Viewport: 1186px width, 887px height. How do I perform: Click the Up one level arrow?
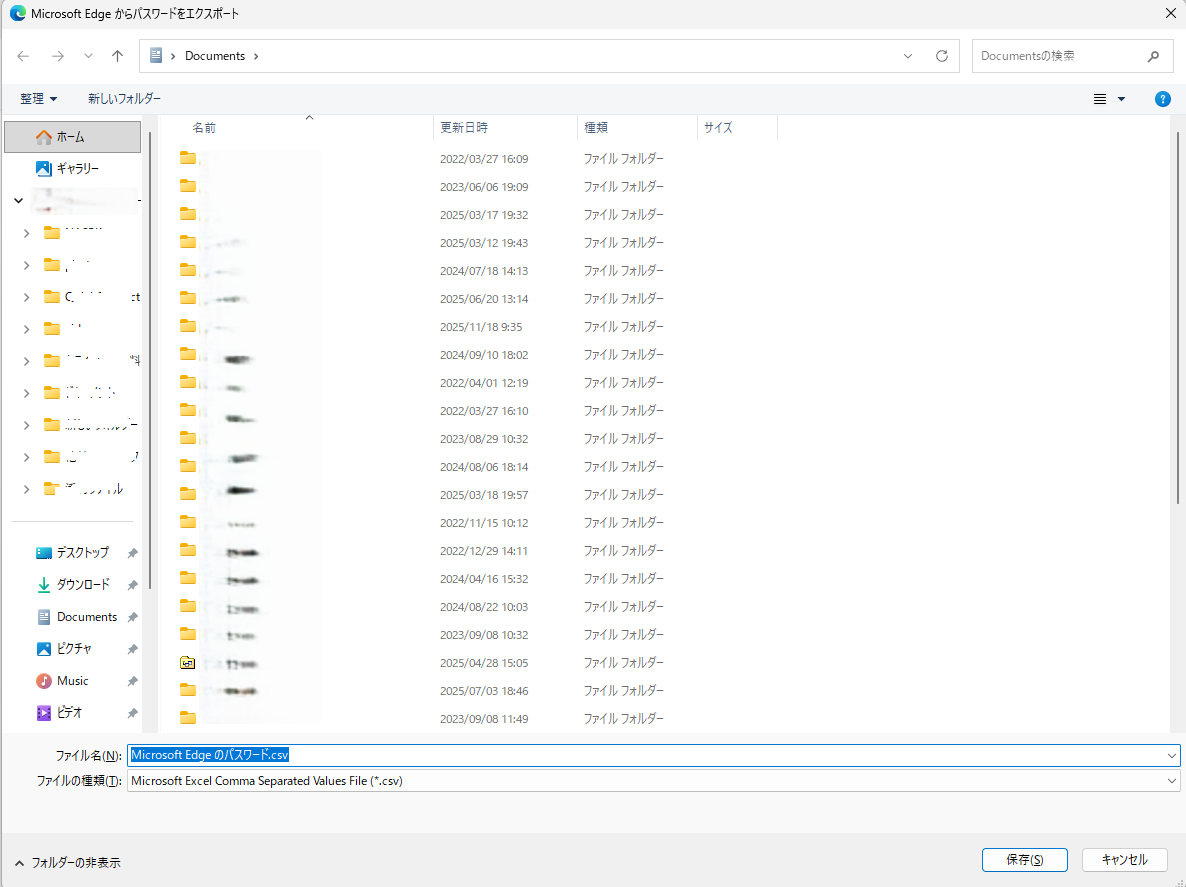(117, 56)
